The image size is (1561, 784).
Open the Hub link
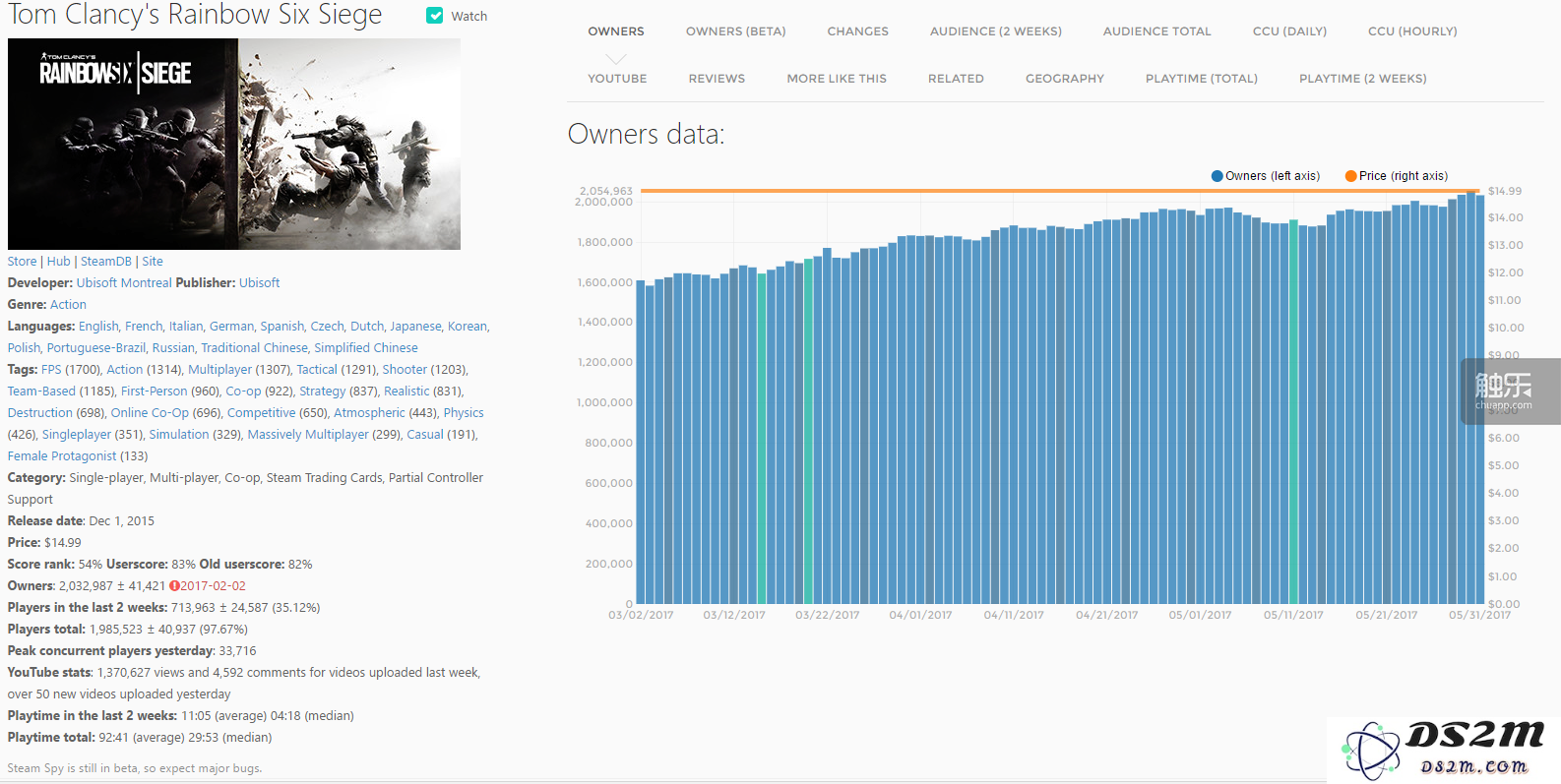[x=59, y=262]
